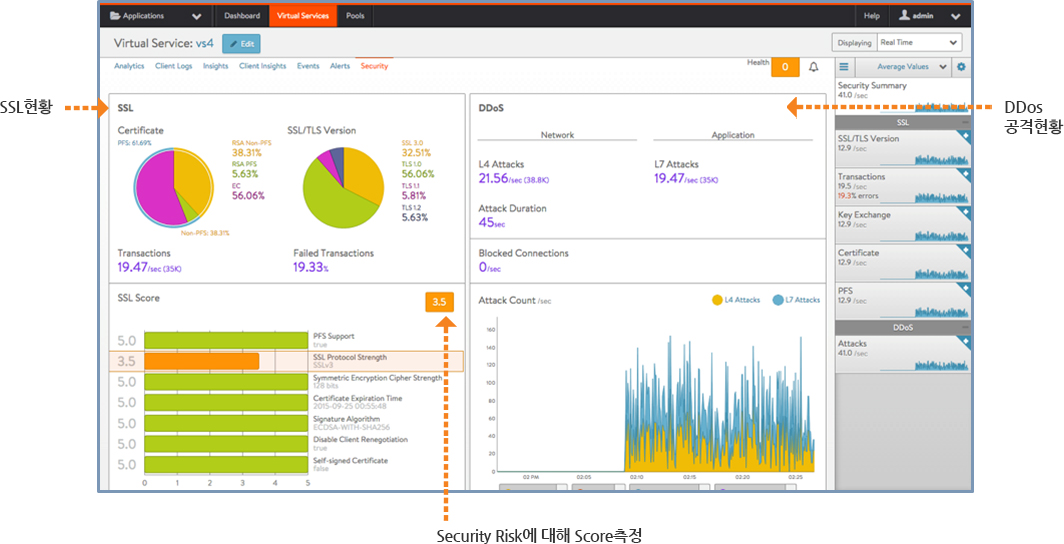Switch to the Client Logs sub-tab
The image size is (1064, 544).
click(173, 66)
